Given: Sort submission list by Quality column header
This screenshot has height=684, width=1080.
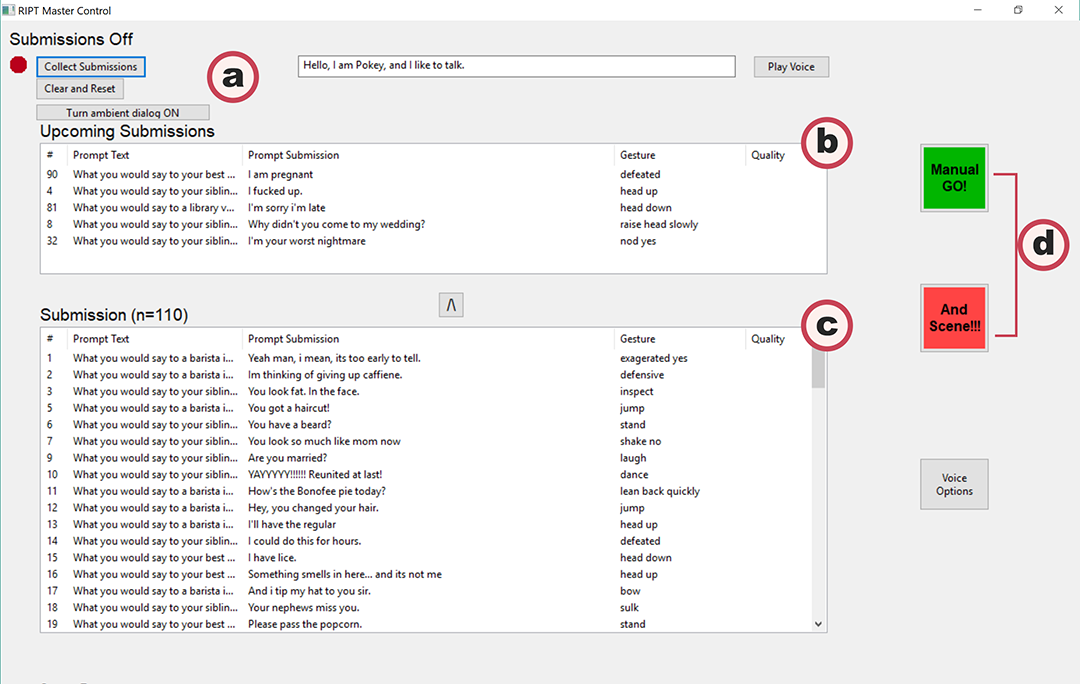Looking at the screenshot, I should tap(768, 339).
